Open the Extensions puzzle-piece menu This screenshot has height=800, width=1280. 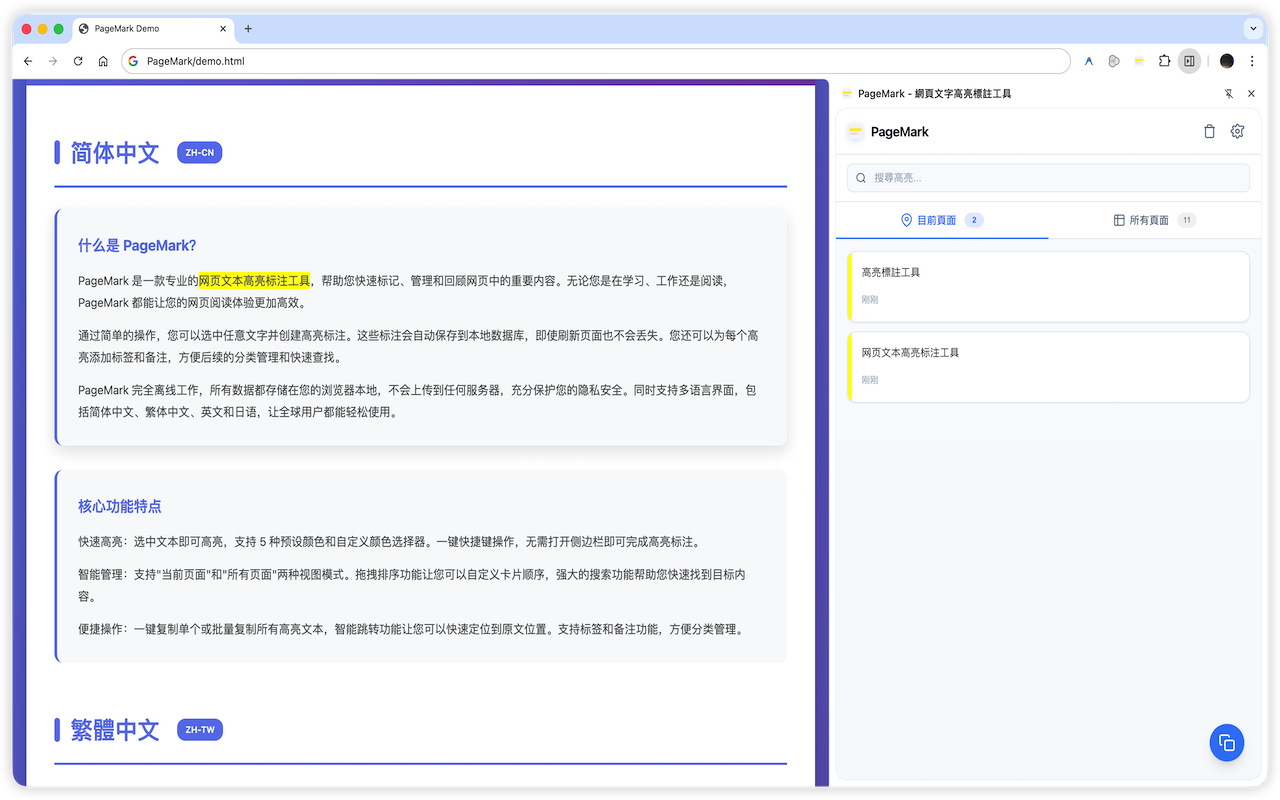(1164, 61)
